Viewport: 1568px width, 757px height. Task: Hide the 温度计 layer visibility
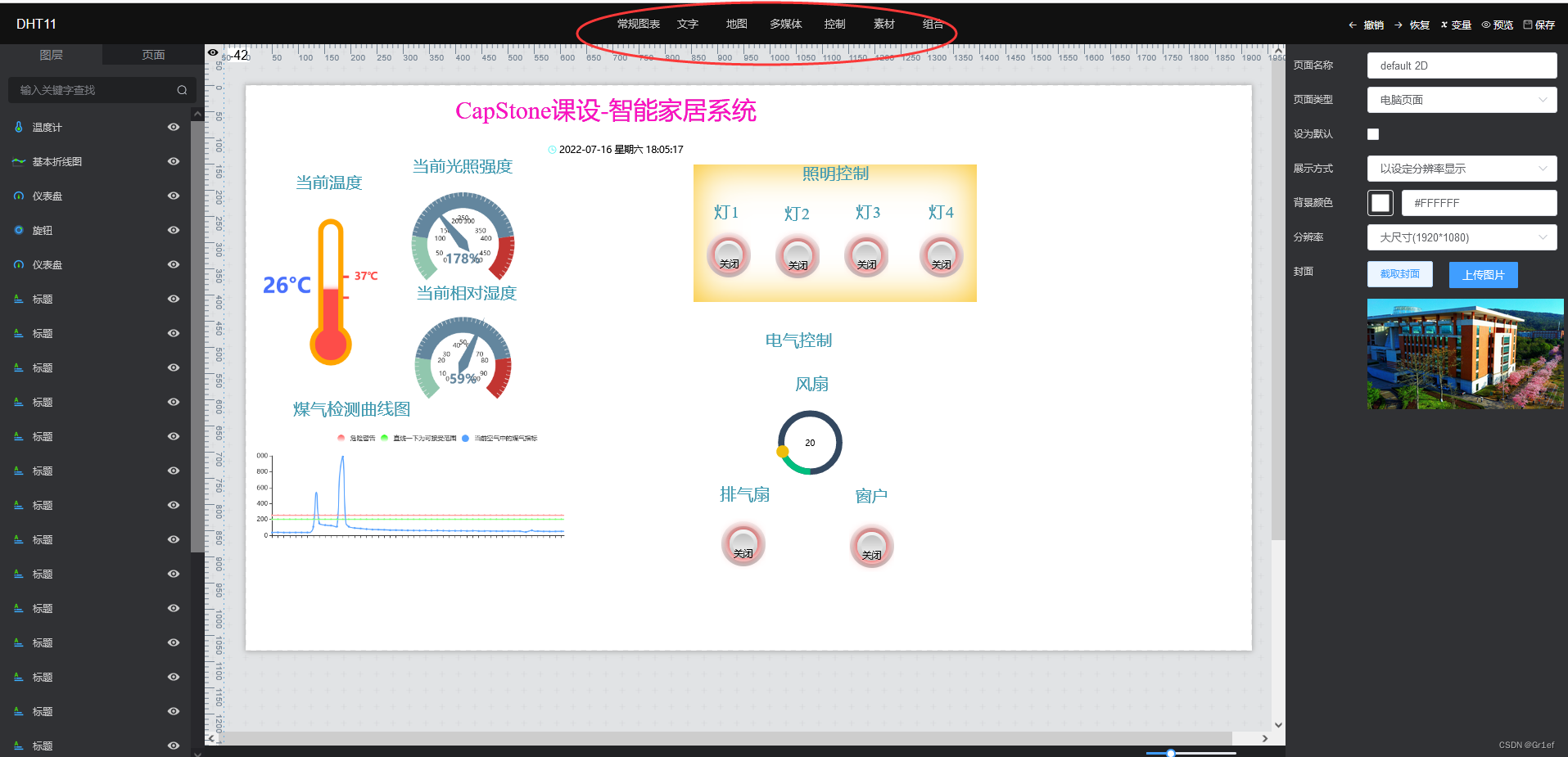point(173,127)
